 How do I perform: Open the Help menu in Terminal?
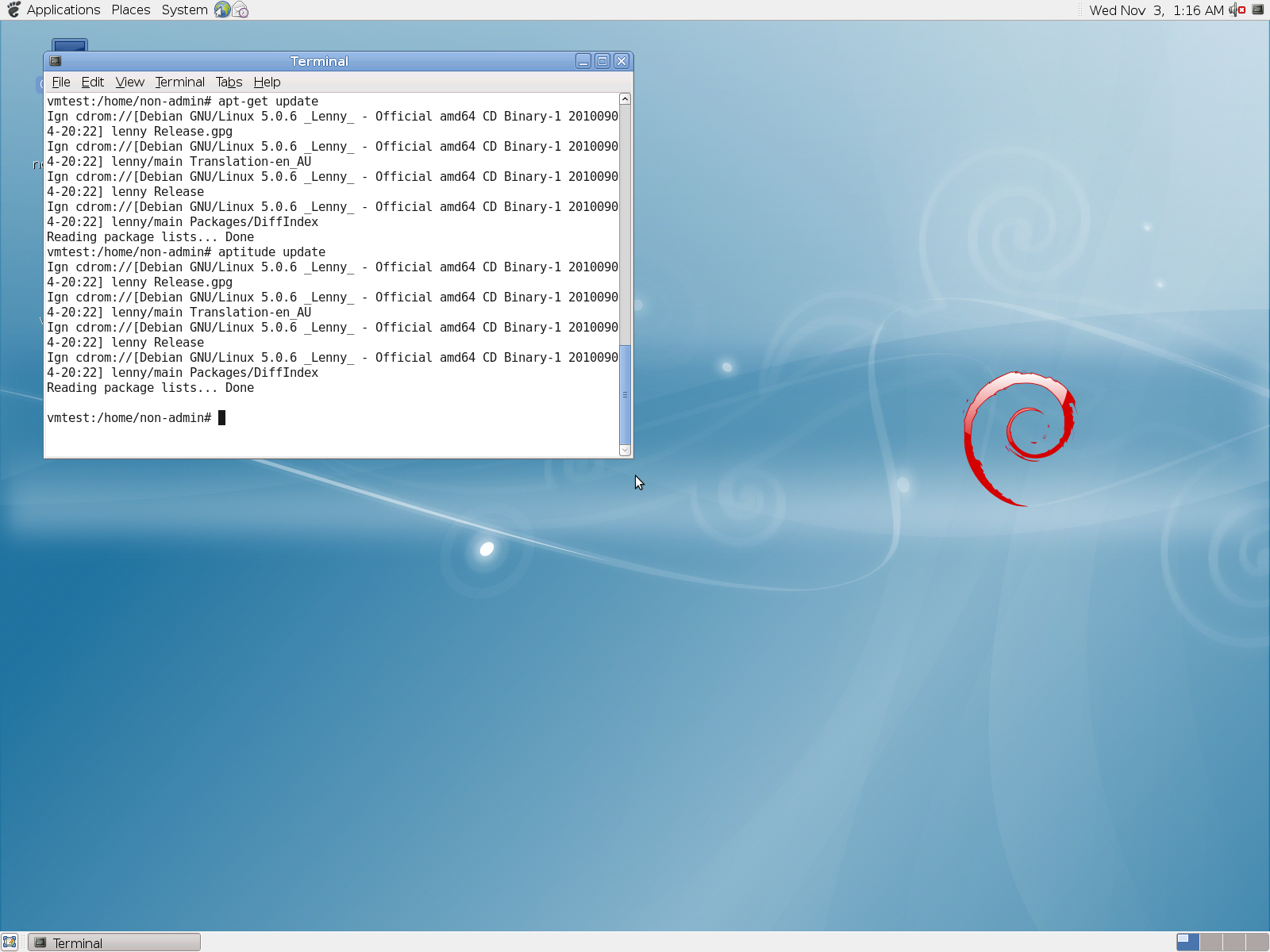pos(267,82)
